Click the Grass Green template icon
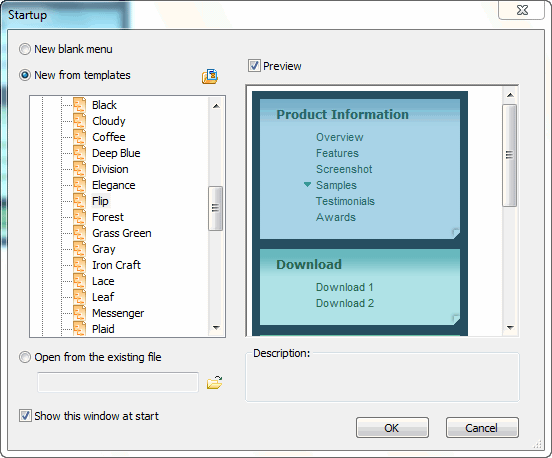 [79, 233]
